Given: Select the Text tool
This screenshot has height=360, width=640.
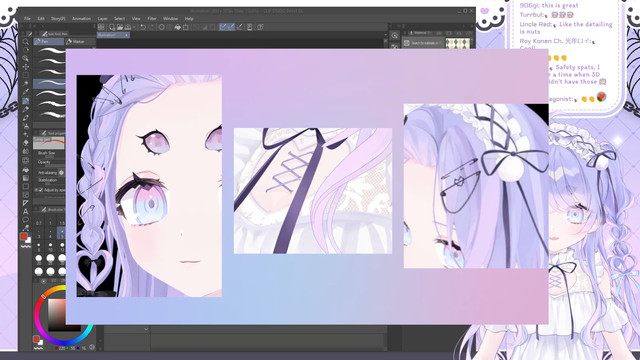Looking at the screenshot, I should coord(26,211).
